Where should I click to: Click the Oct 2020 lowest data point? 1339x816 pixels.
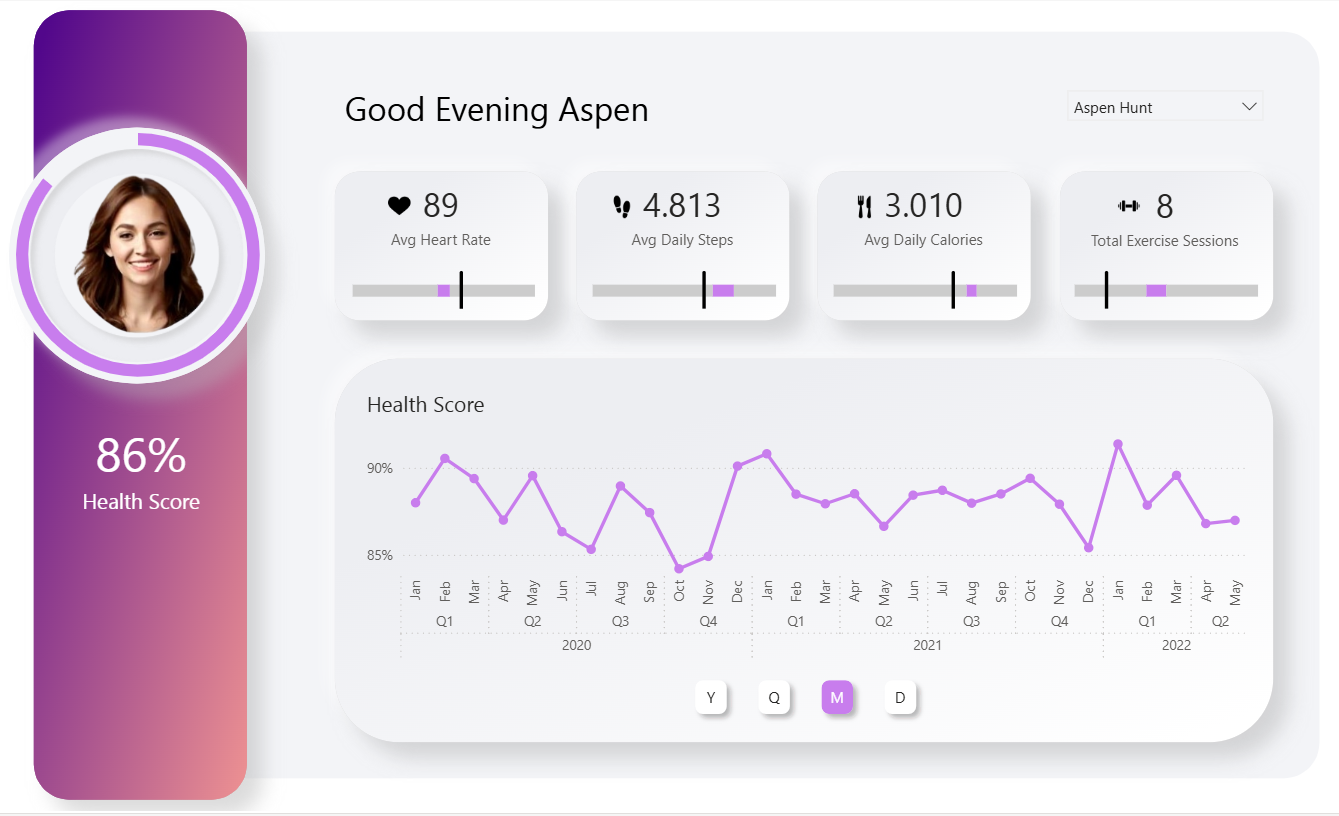[679, 568]
